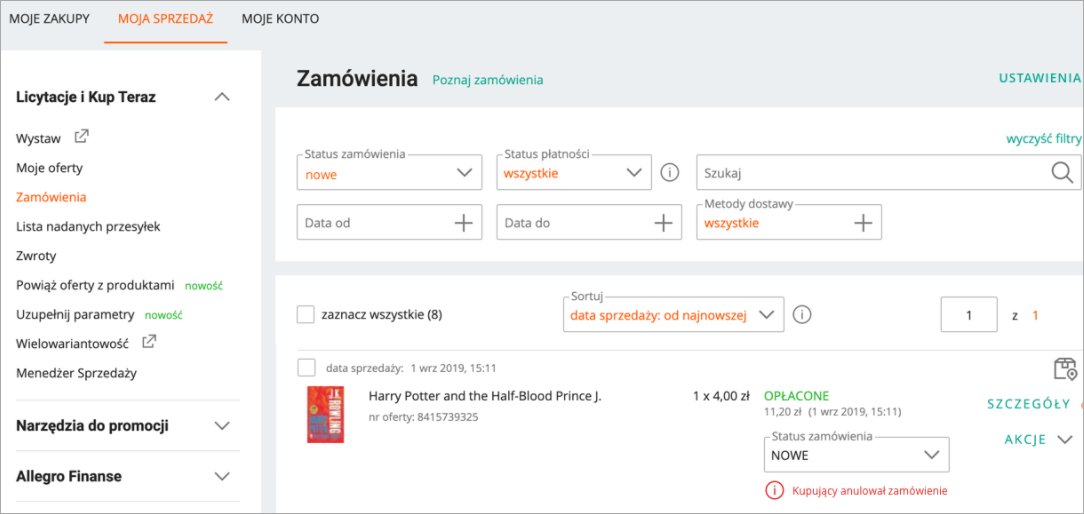1084x514 pixels.
Task: Click info icon beside Sortuj dropdown
Action: click(802, 315)
